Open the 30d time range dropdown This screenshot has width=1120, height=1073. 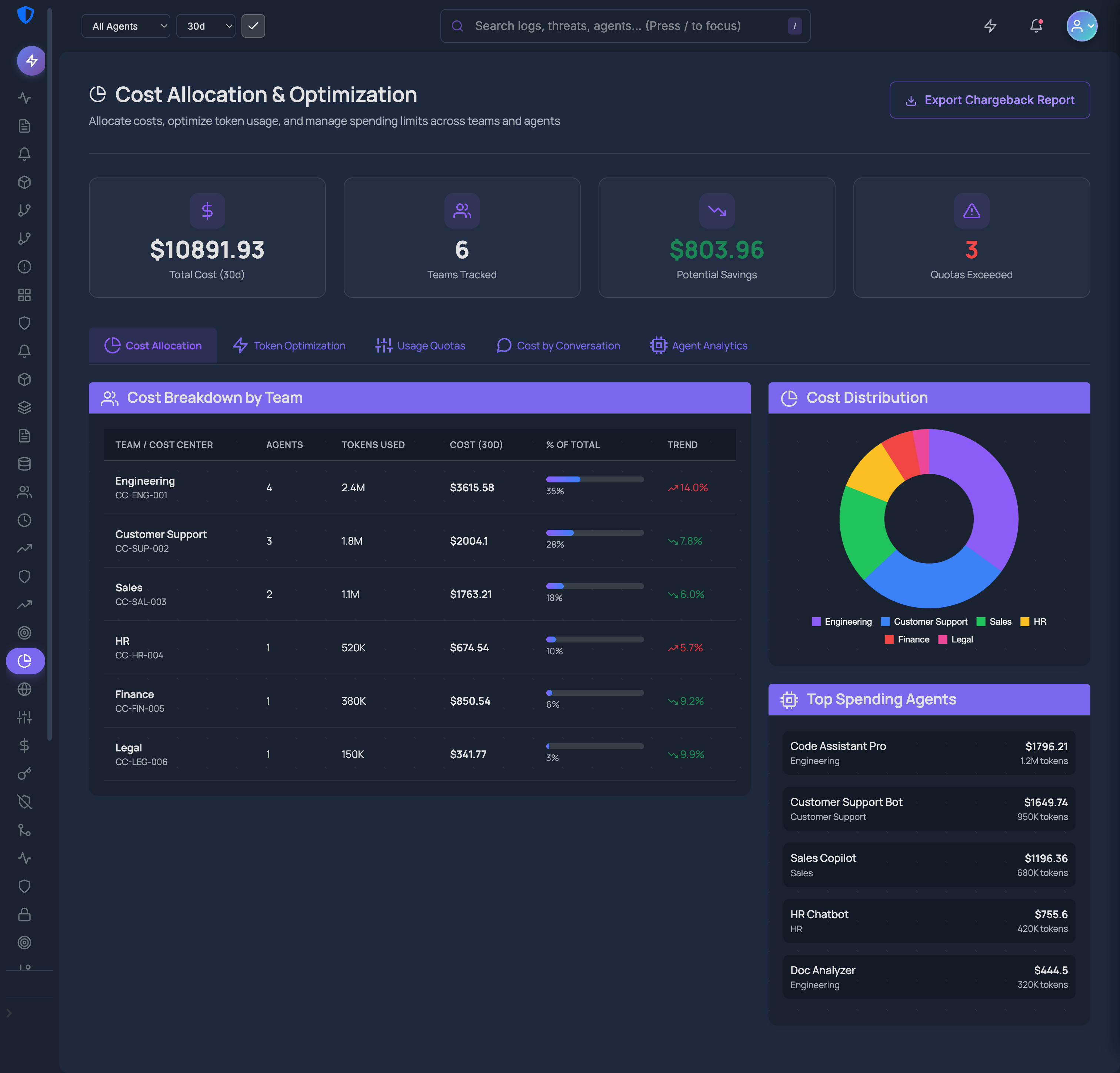(x=206, y=26)
